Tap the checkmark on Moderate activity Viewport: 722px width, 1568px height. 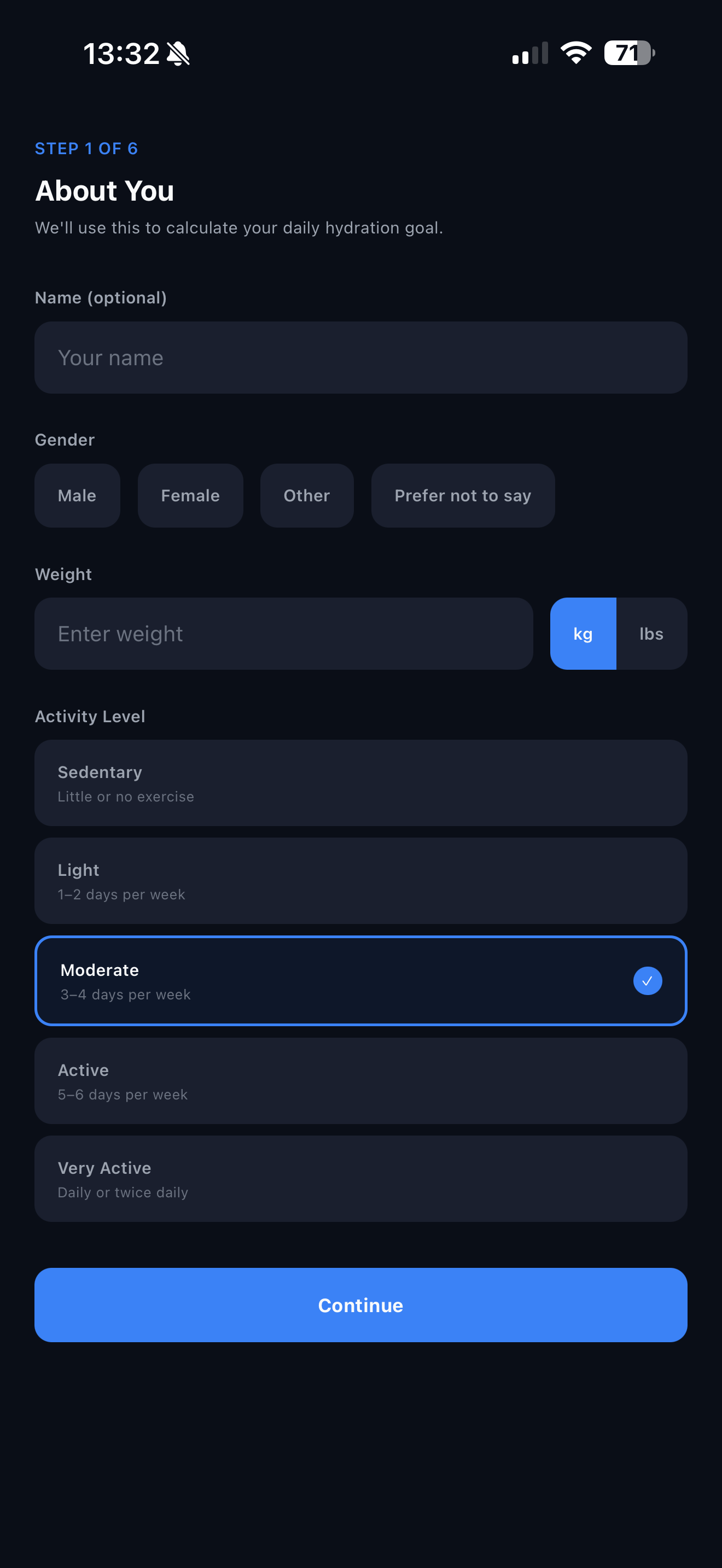[647, 981]
